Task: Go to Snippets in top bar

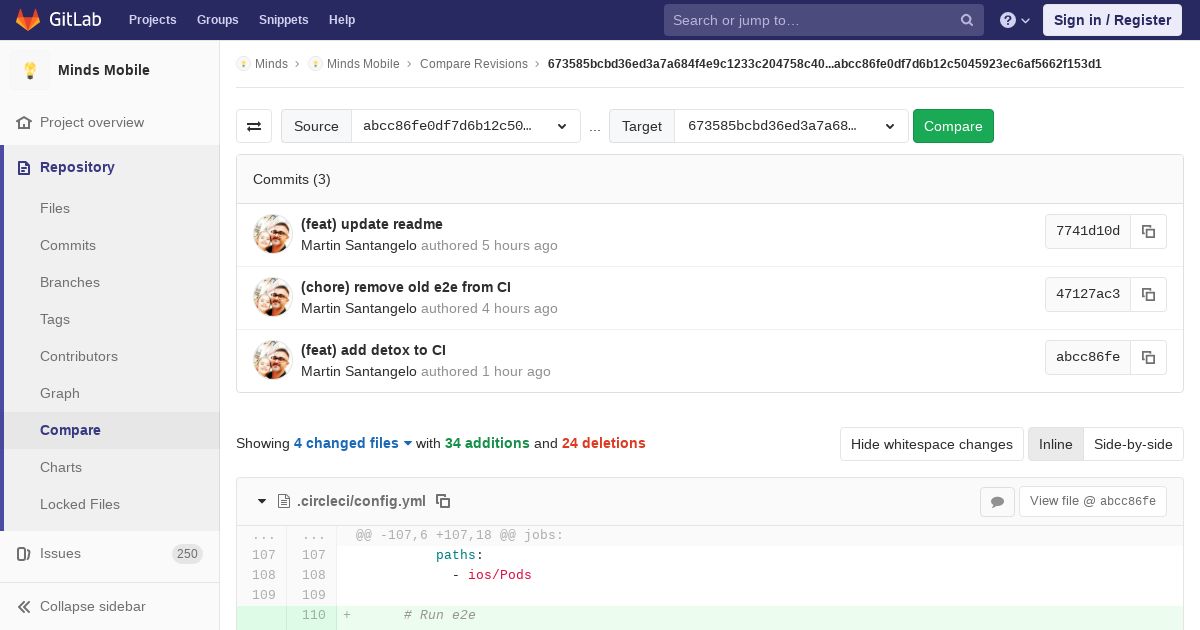Action: pyautogui.click(x=283, y=20)
